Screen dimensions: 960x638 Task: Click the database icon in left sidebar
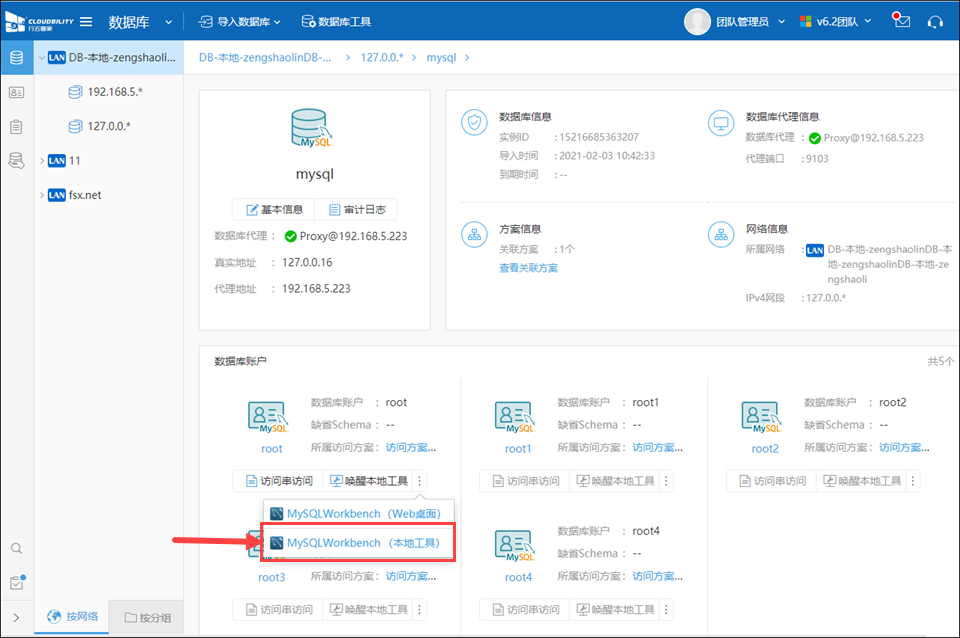coord(16,57)
